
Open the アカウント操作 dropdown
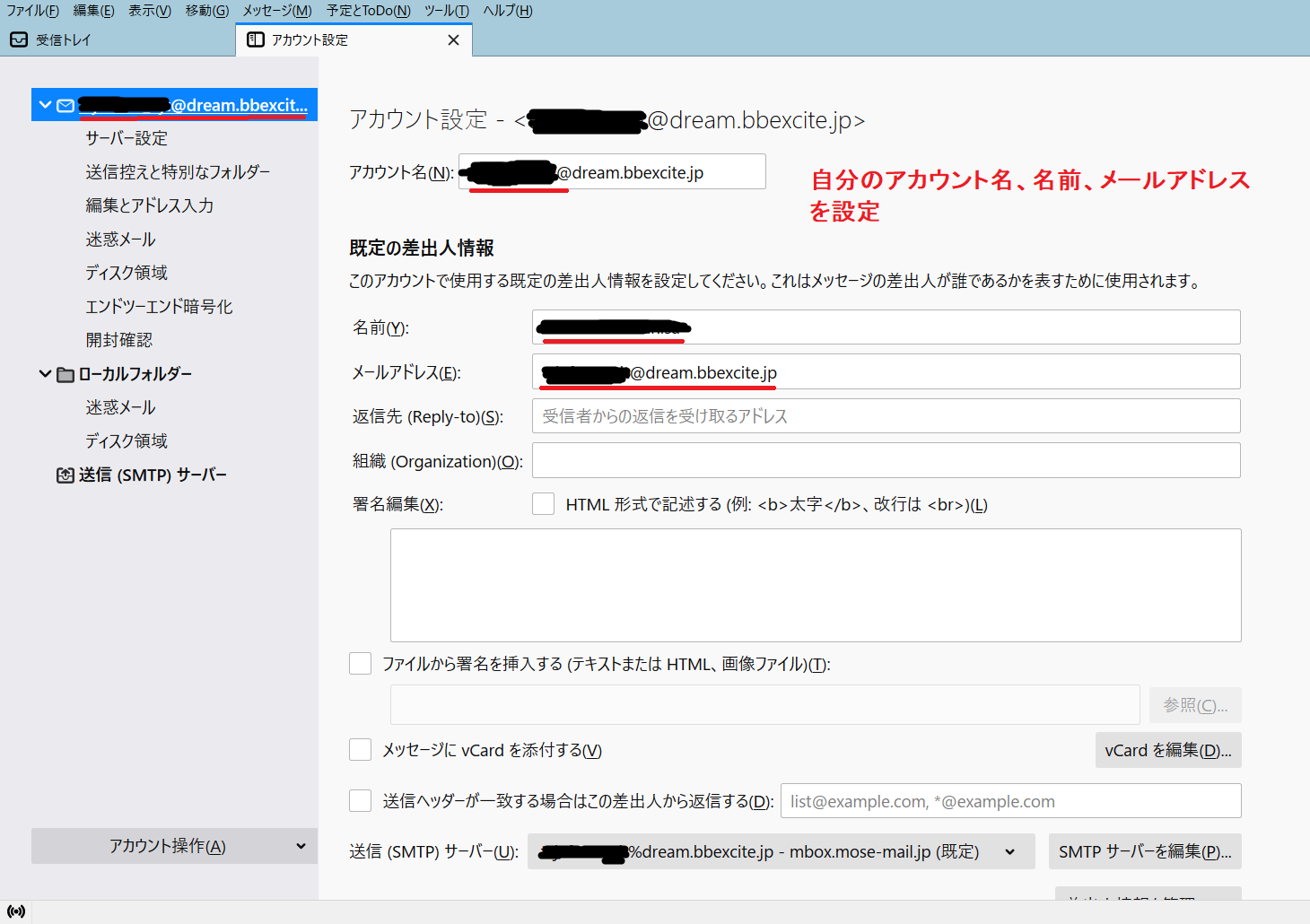point(174,846)
